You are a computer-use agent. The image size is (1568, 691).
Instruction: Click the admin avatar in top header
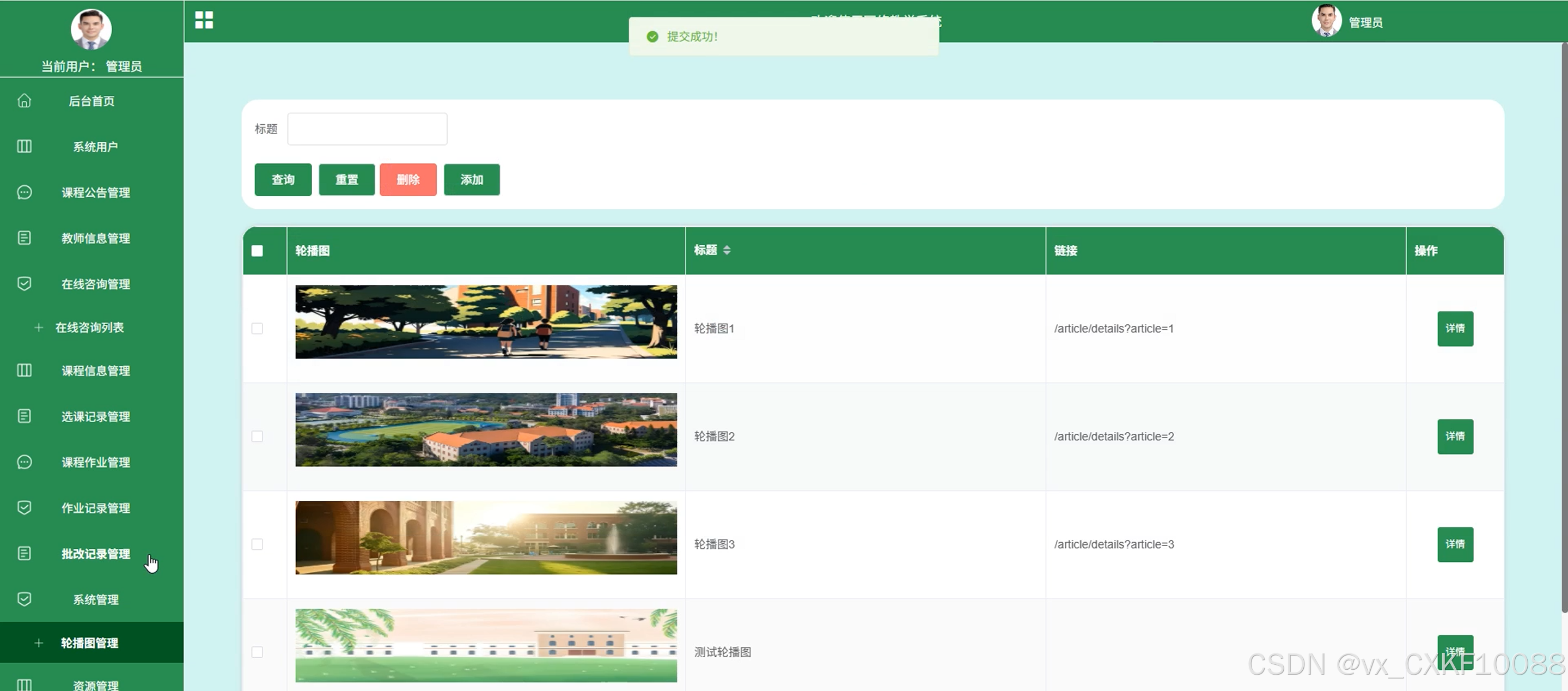click(x=1326, y=21)
